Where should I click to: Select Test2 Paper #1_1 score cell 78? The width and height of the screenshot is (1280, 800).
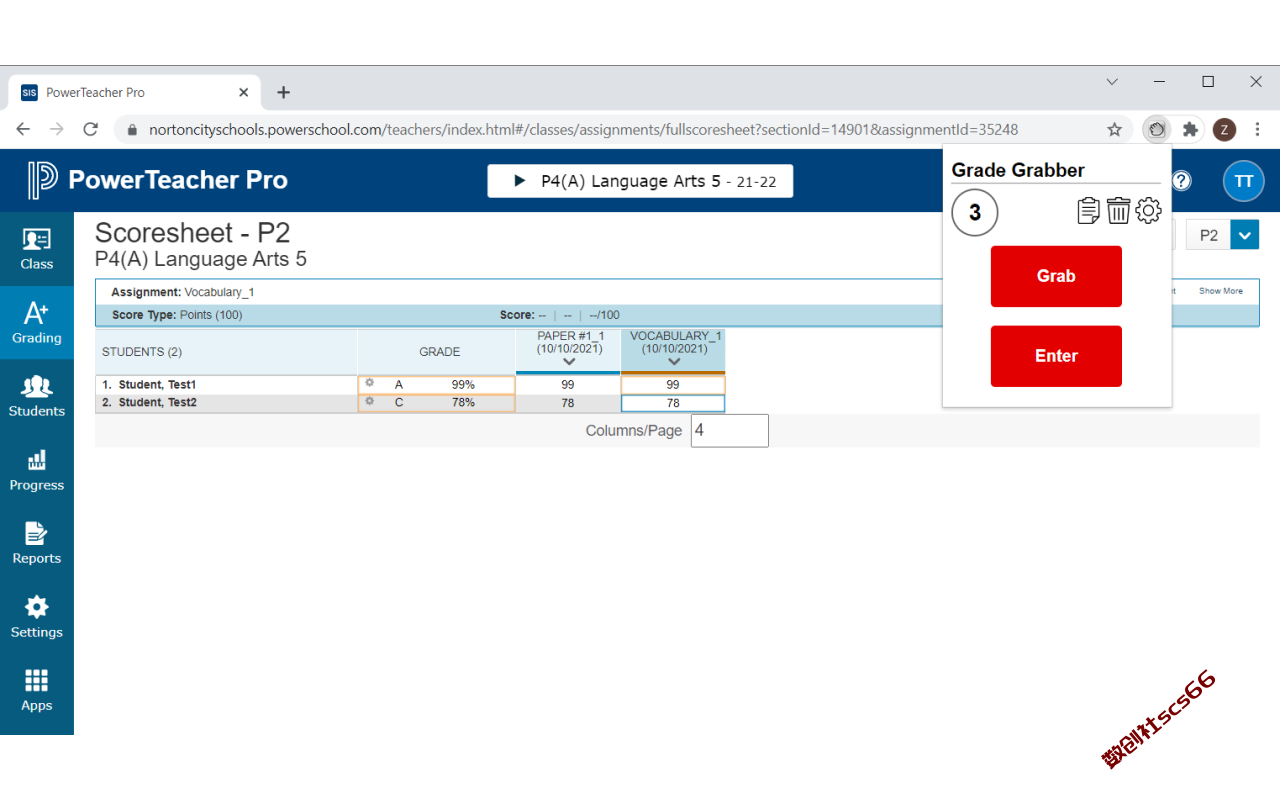[x=568, y=403]
